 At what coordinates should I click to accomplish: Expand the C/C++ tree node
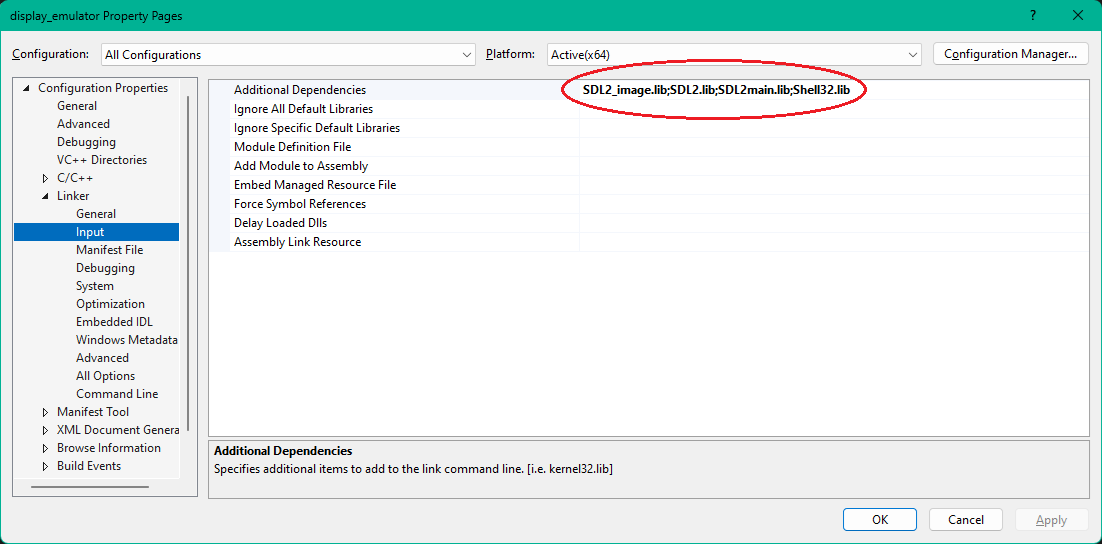point(45,178)
